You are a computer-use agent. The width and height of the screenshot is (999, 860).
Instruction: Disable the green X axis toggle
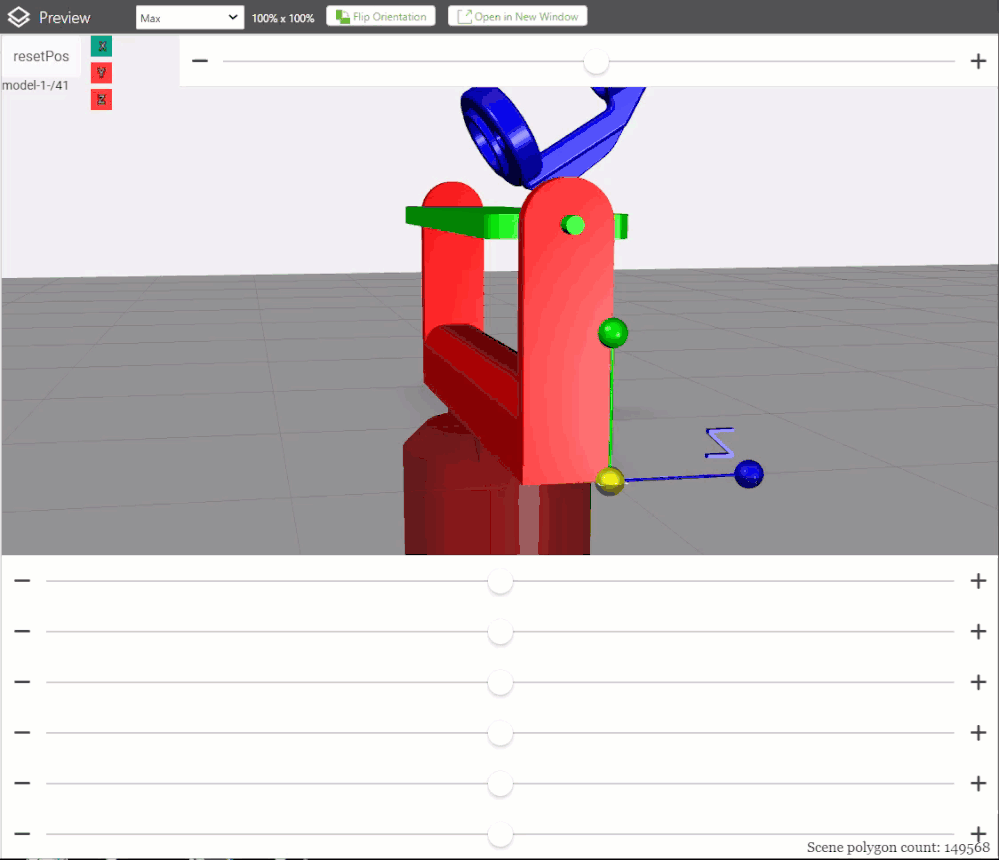(x=100, y=45)
